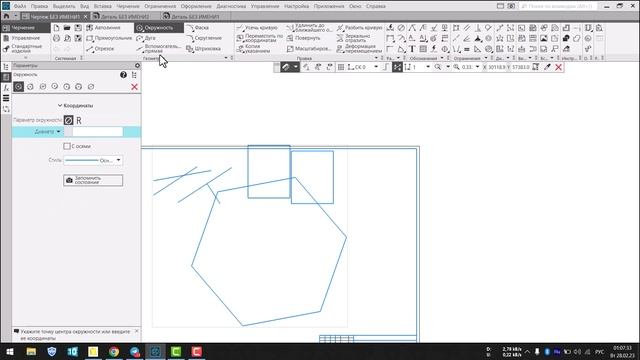Open the Стиль line style dropdown
640x360 pixels.
point(118,160)
